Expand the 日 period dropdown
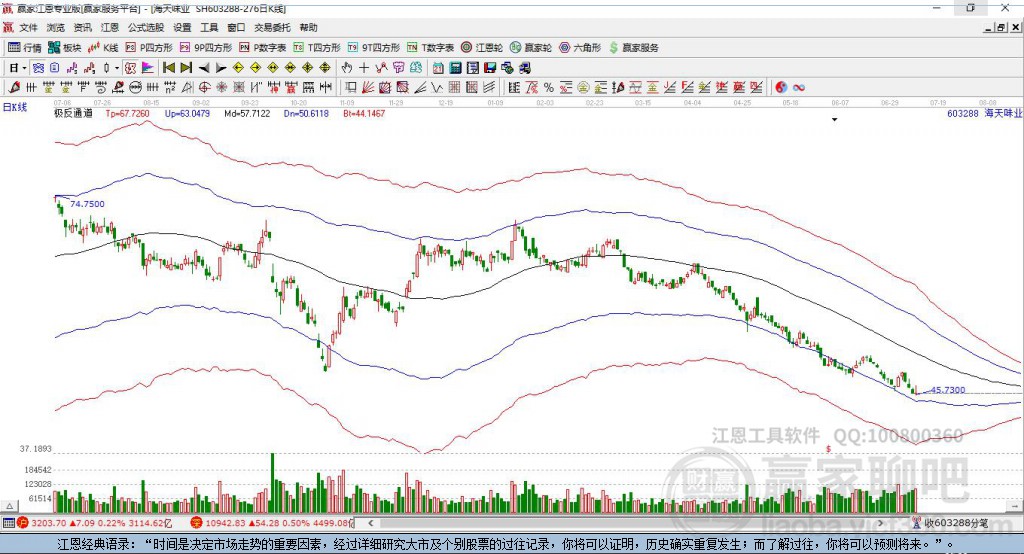1024x554 pixels. (x=24, y=68)
